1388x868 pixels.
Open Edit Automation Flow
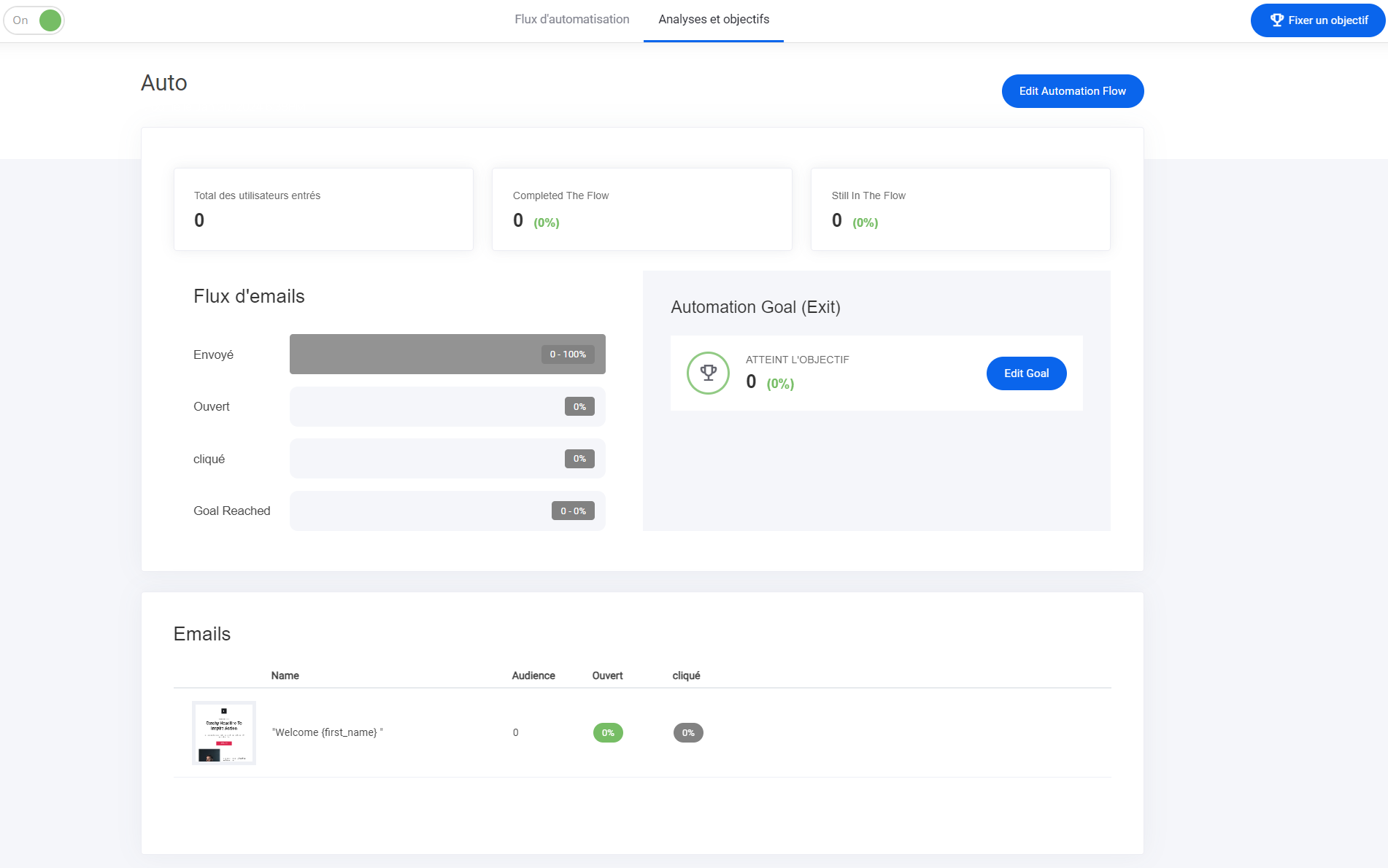pyautogui.click(x=1072, y=91)
